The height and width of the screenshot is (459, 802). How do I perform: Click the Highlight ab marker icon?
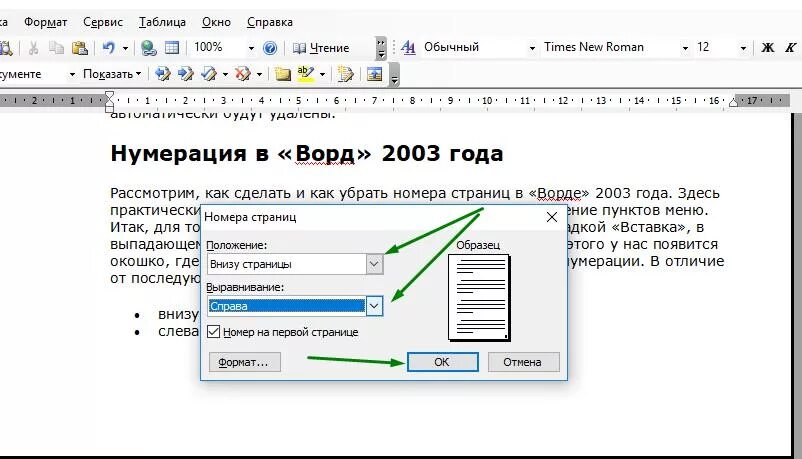pos(305,74)
